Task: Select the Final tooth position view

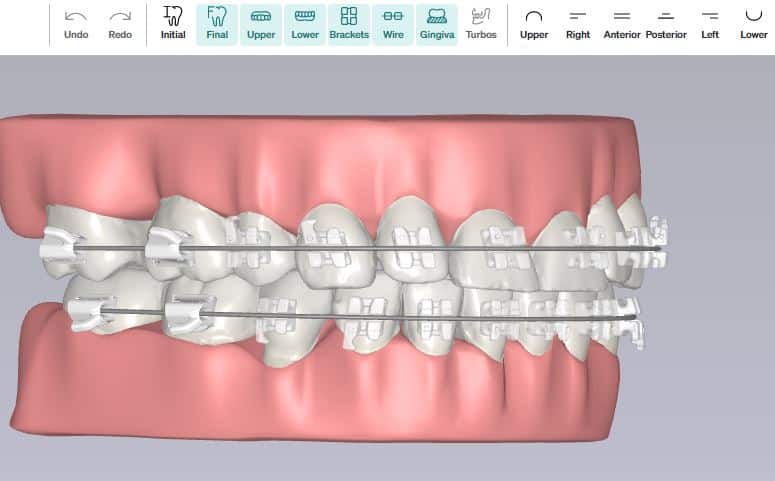Action: [217, 24]
